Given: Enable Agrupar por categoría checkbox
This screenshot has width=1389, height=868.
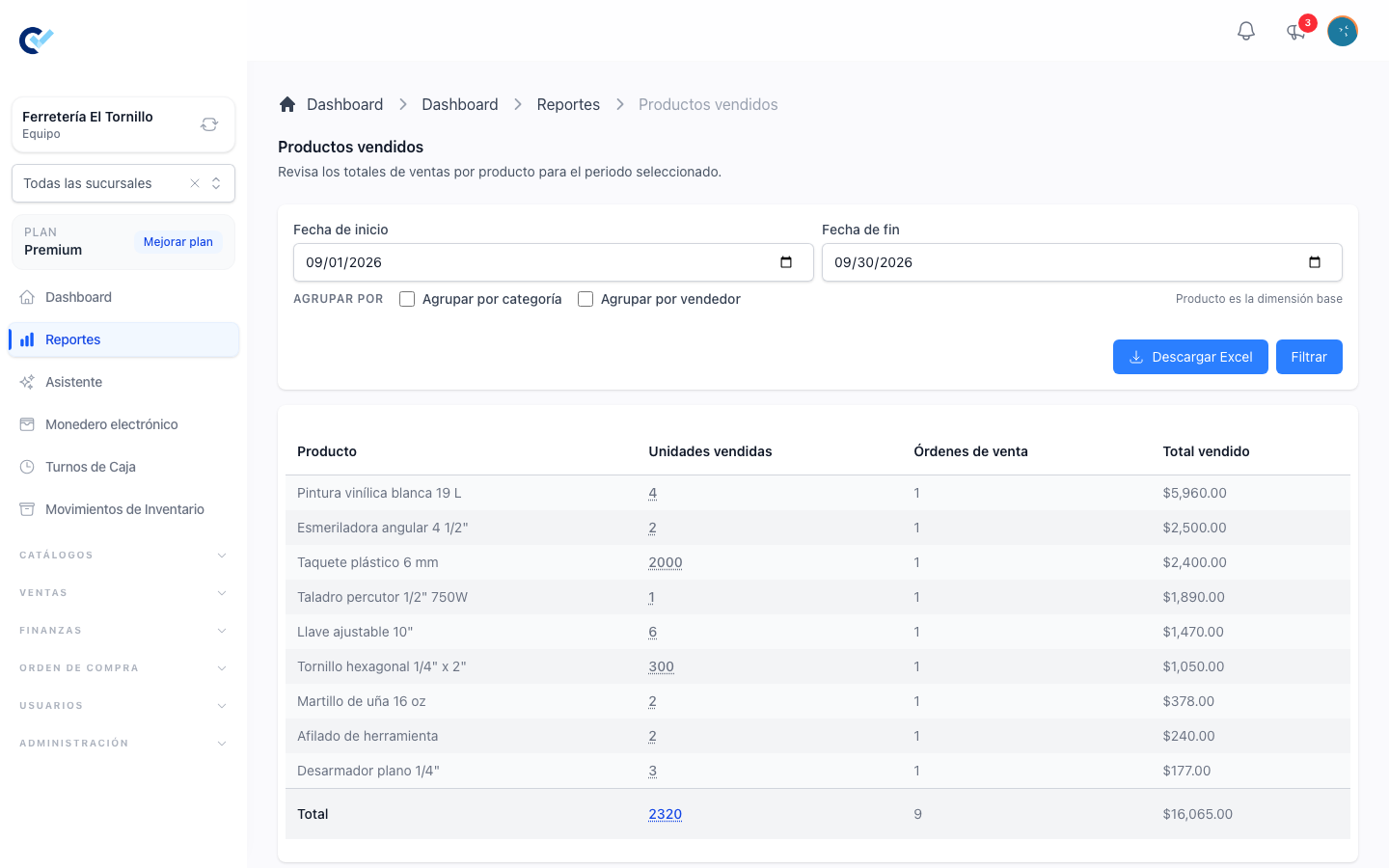Looking at the screenshot, I should click(x=407, y=299).
